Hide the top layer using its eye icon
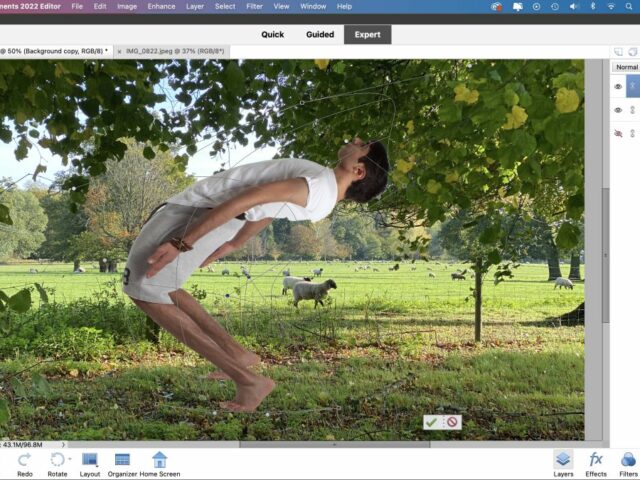The width and height of the screenshot is (640, 480). pos(618,88)
